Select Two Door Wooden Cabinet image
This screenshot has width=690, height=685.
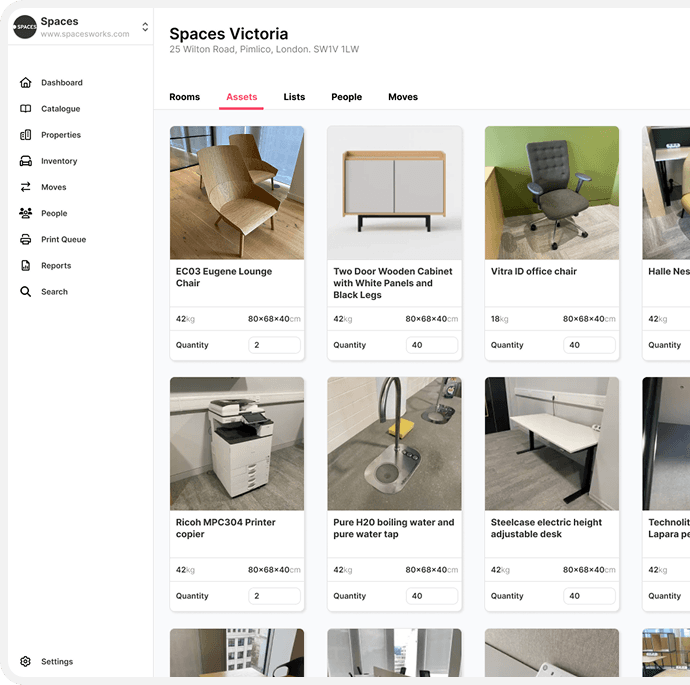394,192
